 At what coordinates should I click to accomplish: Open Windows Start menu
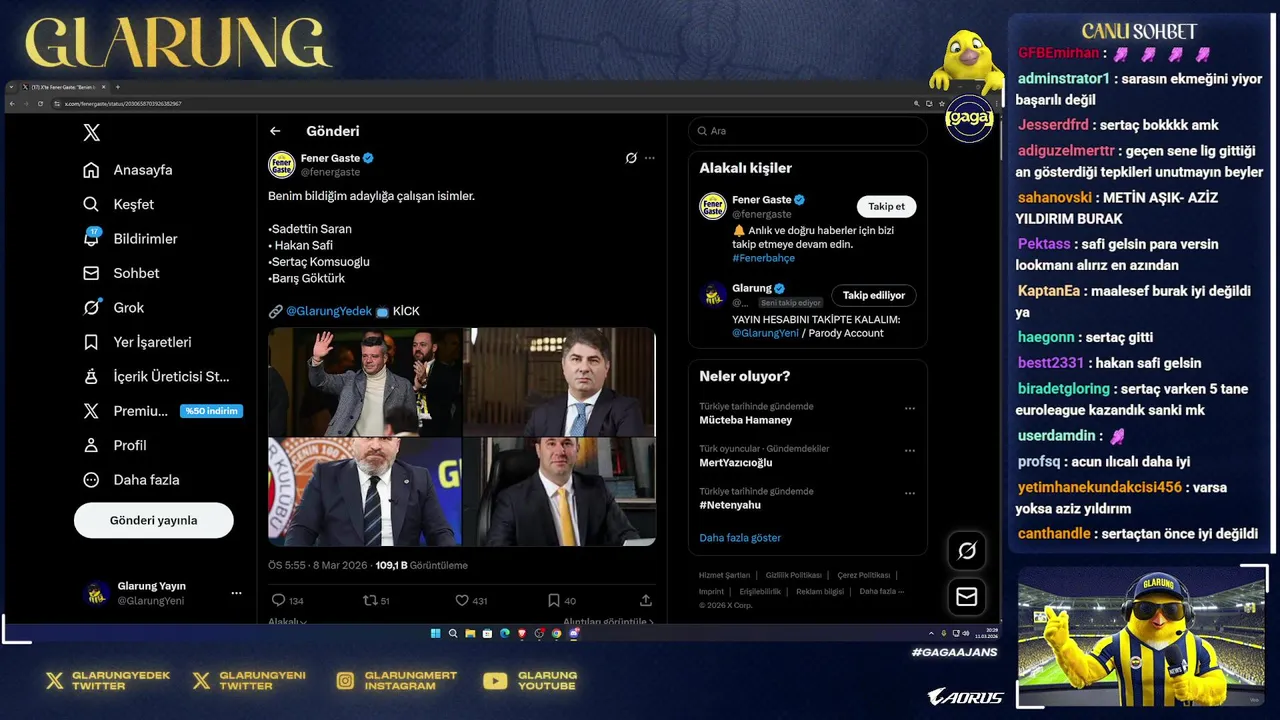click(436, 633)
